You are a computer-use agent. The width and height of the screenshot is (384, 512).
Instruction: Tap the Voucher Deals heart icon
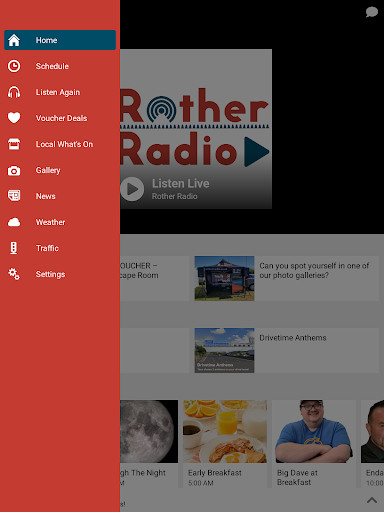[14, 118]
